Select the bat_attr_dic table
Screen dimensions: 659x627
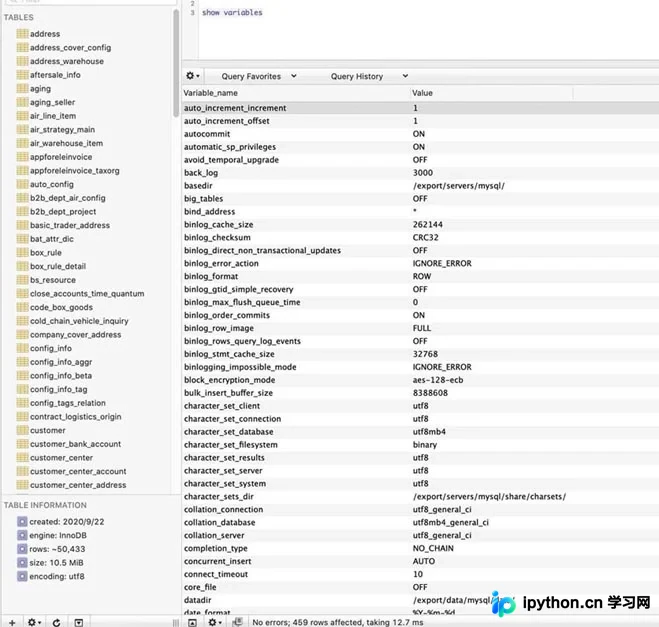(52, 239)
